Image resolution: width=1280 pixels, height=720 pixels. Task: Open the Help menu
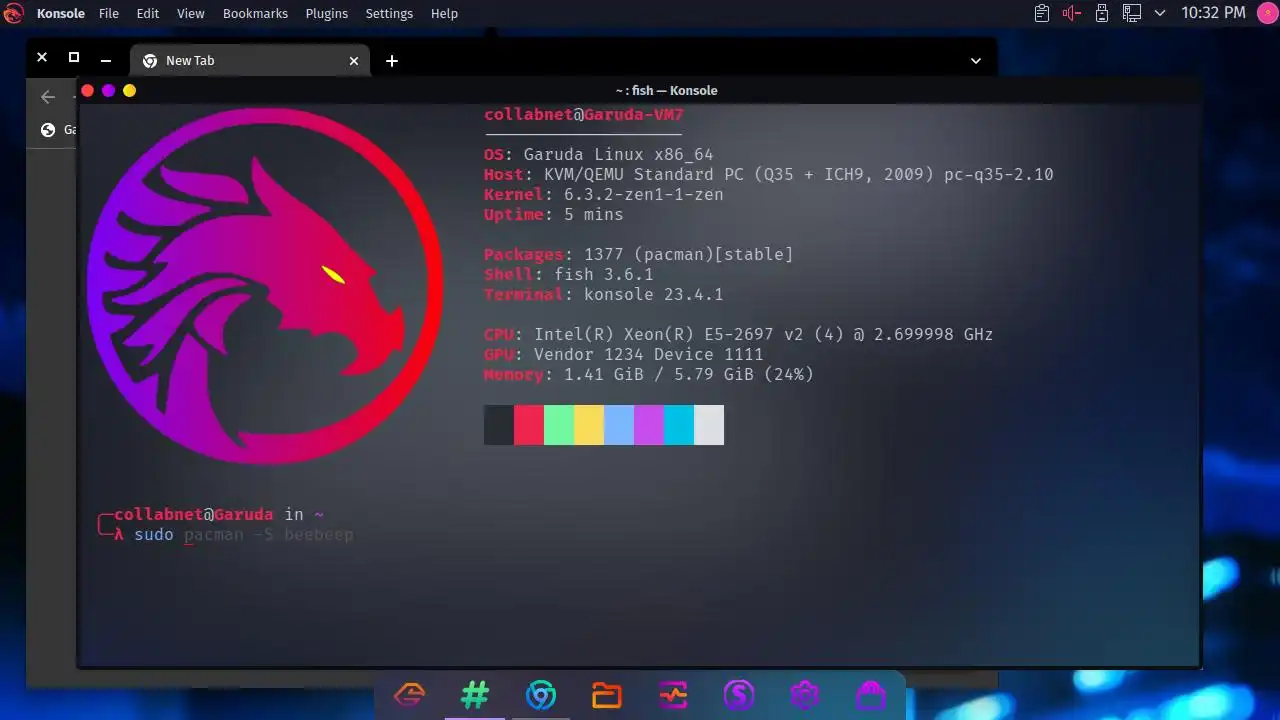[x=444, y=13]
